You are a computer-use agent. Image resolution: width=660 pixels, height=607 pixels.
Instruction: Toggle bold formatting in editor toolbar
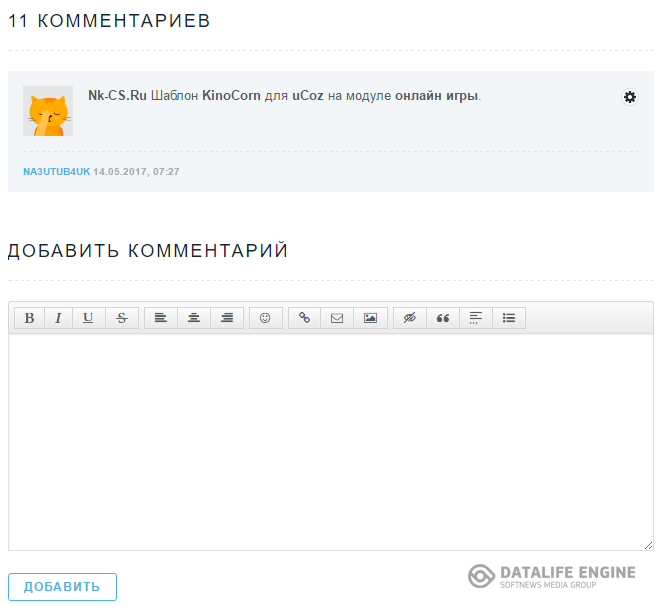(x=29, y=318)
